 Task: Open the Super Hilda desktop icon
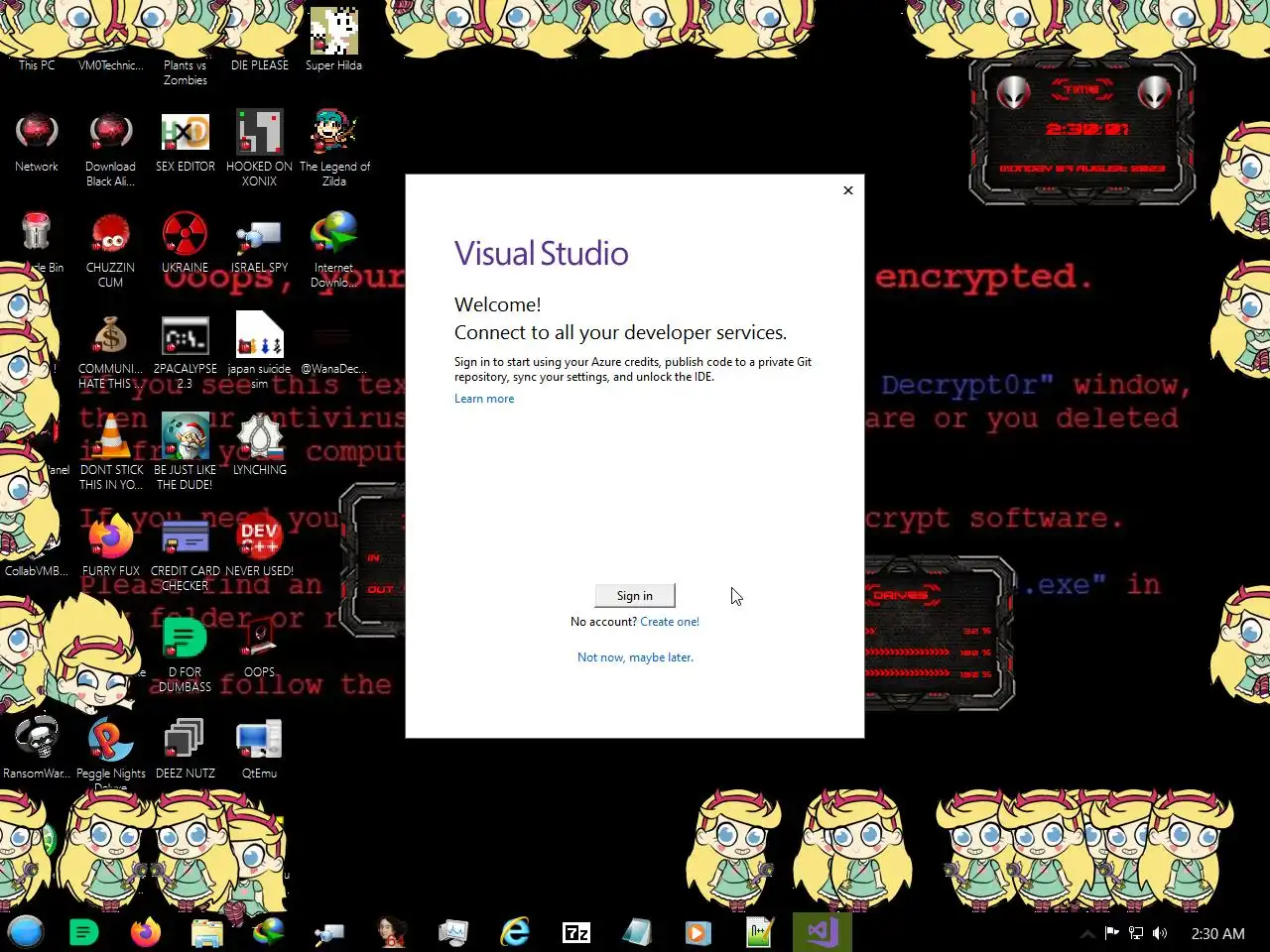pyautogui.click(x=334, y=40)
